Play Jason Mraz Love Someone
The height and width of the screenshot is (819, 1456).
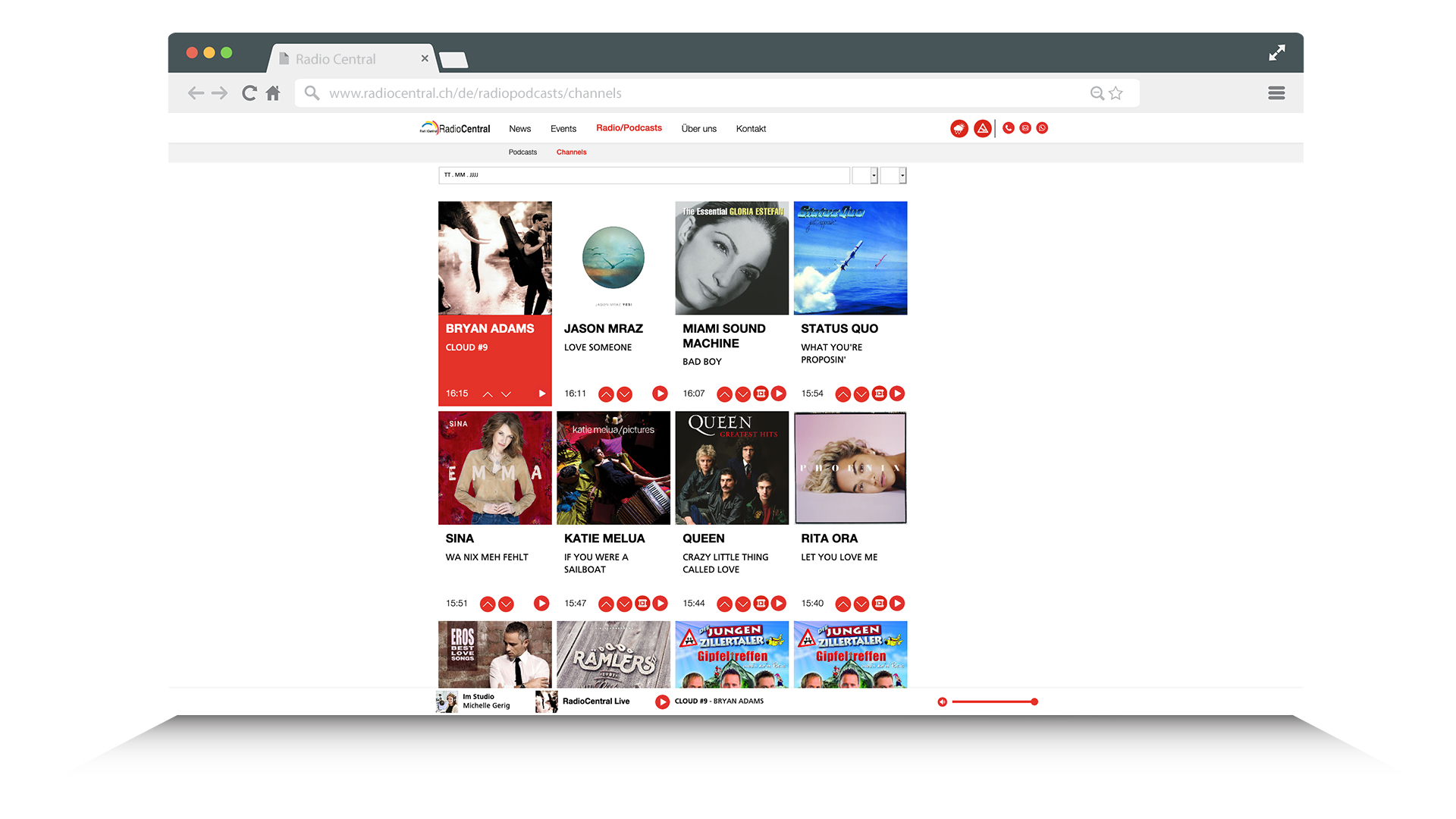click(660, 394)
